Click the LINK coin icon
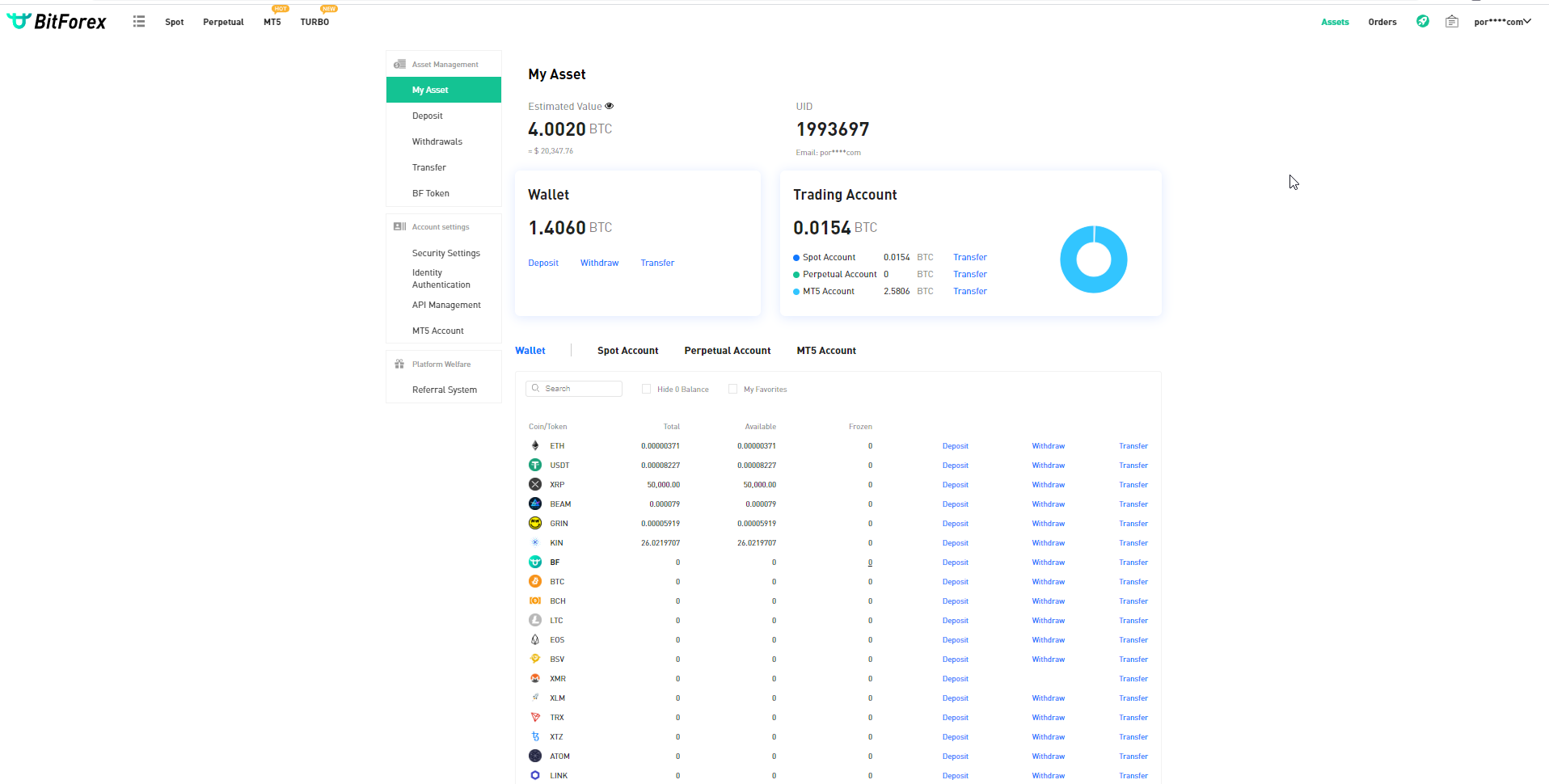The height and width of the screenshot is (784, 1549). pyautogui.click(x=535, y=775)
